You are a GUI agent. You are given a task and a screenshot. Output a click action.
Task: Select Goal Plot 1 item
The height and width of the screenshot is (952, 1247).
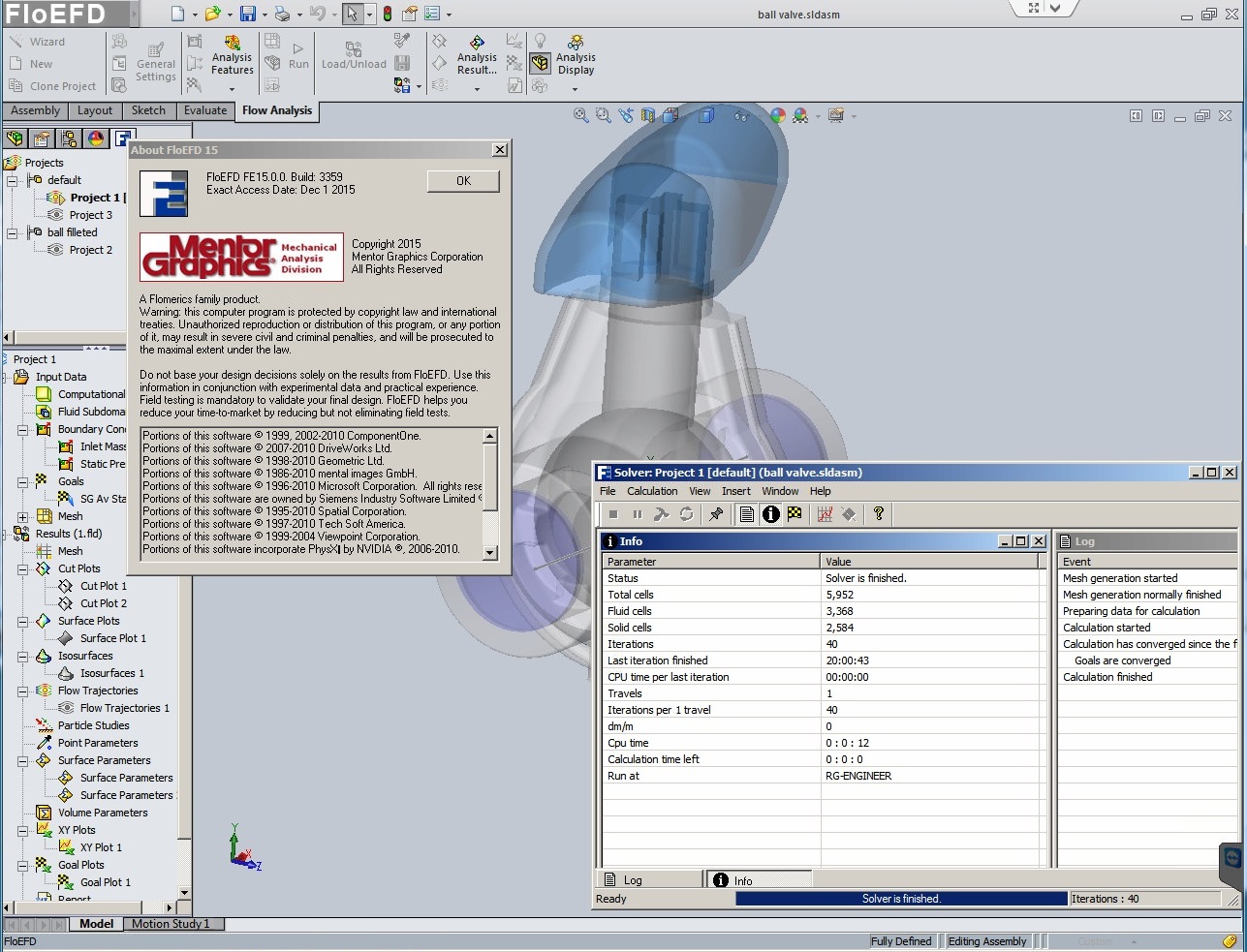point(106,882)
